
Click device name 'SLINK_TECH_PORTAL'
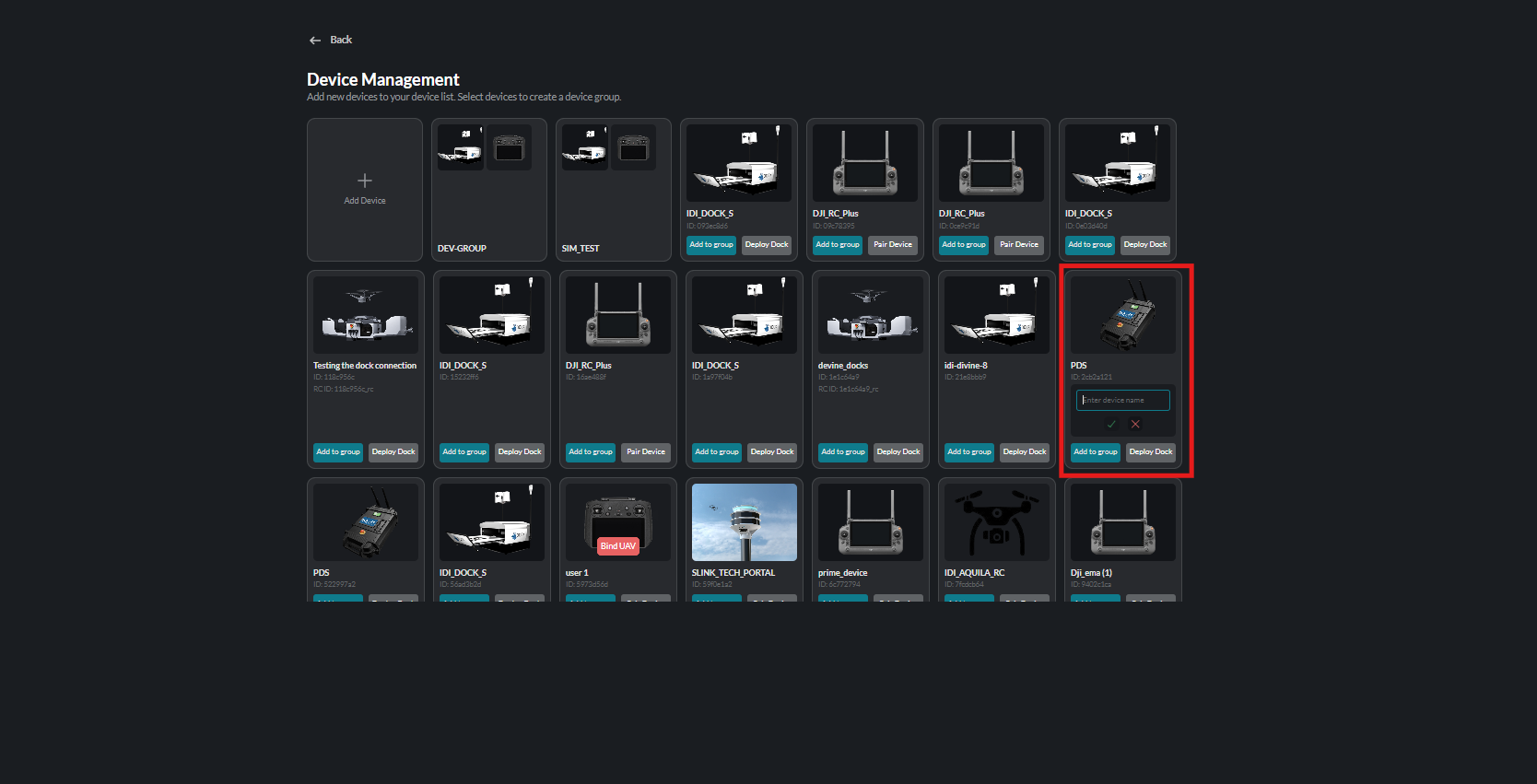733,573
